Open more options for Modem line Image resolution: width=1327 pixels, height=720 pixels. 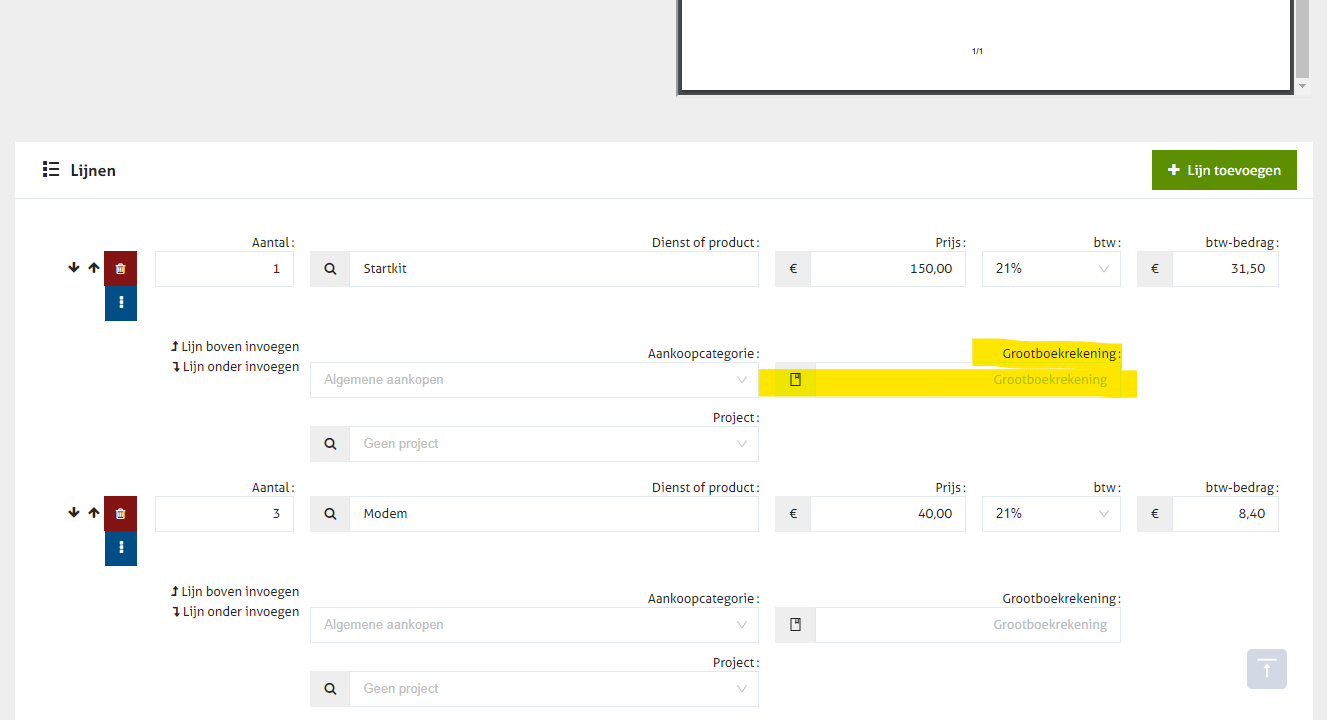[x=120, y=548]
